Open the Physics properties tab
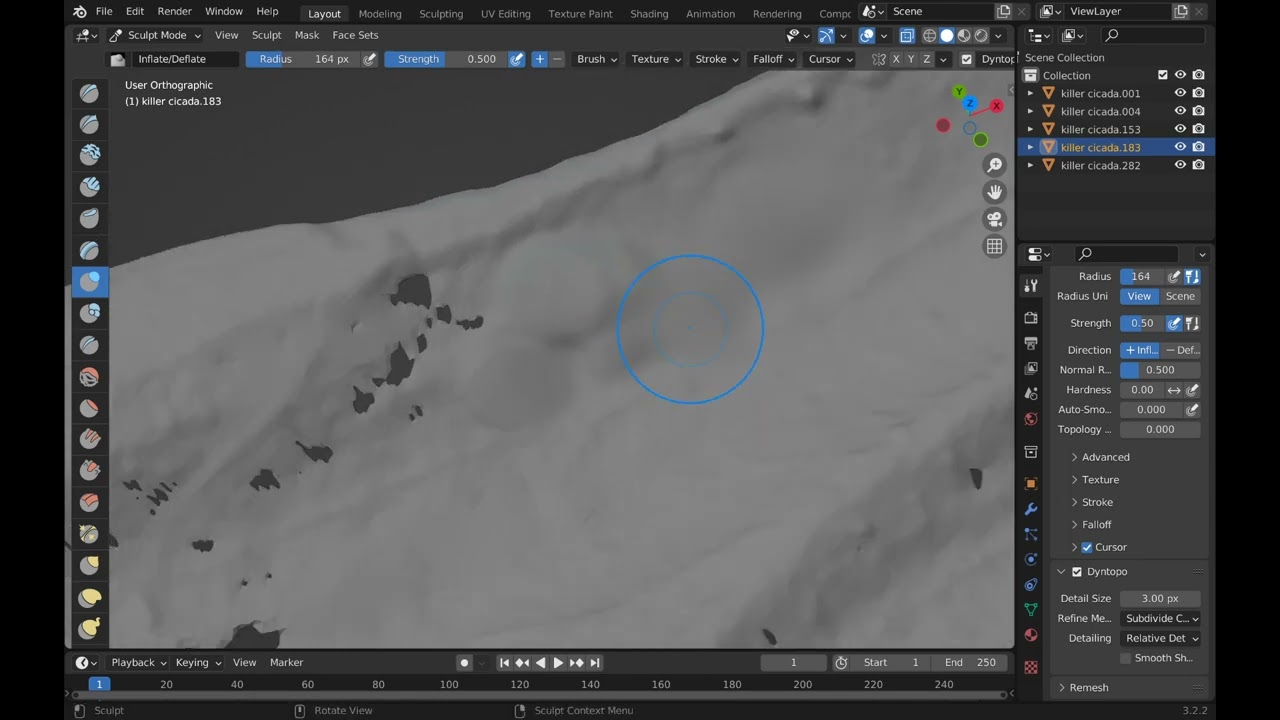Viewport: 1280px width, 720px height. 1031,559
